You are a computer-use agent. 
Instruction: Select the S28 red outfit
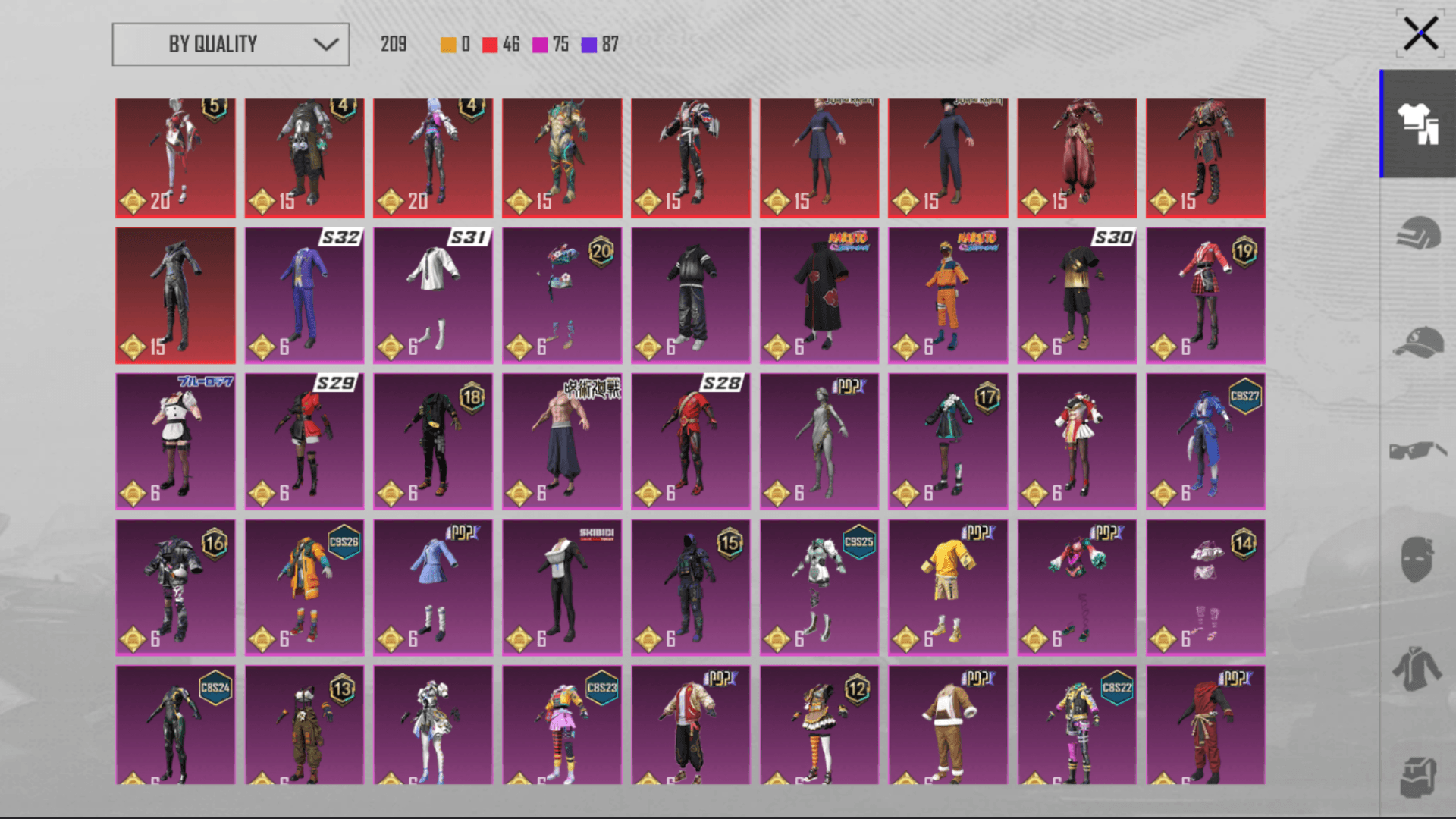(x=690, y=441)
